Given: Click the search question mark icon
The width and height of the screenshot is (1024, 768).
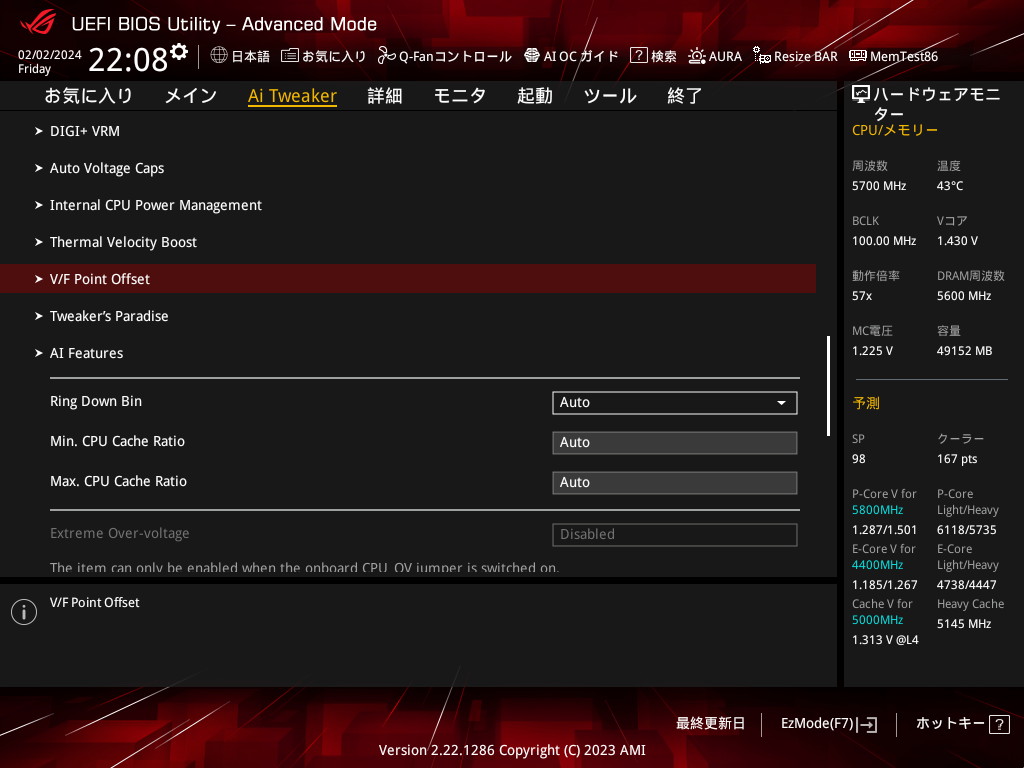Looking at the screenshot, I should [638, 56].
